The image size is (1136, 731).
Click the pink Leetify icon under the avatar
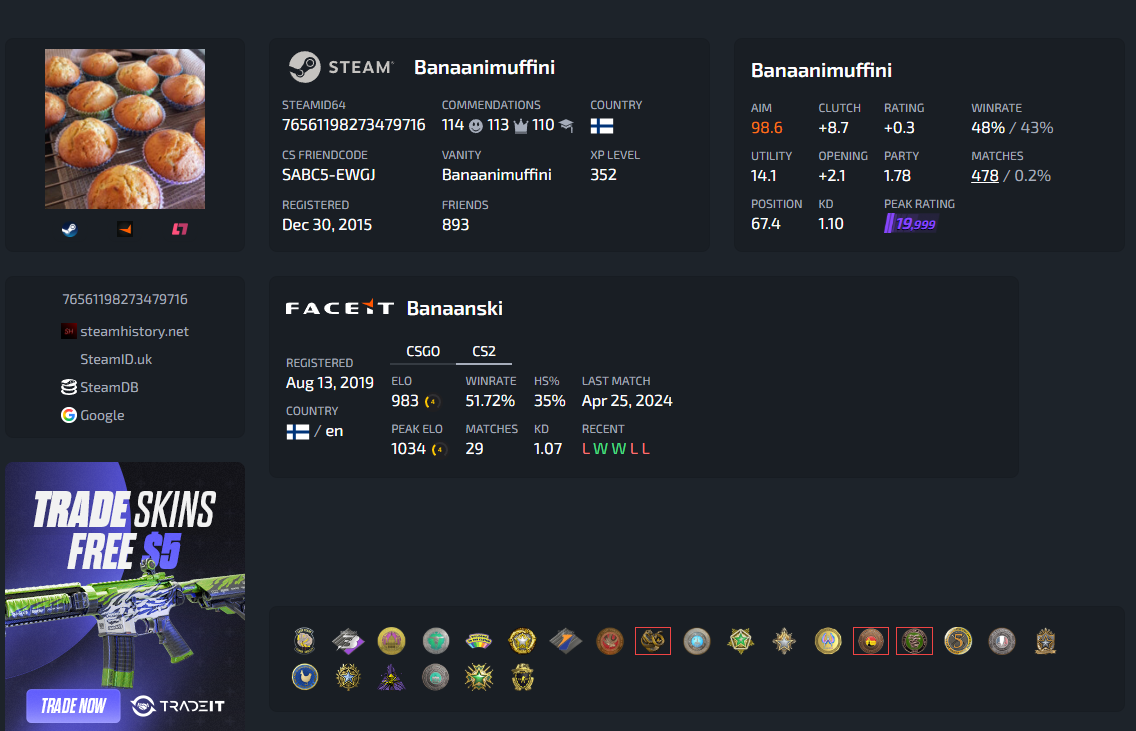pos(180,230)
